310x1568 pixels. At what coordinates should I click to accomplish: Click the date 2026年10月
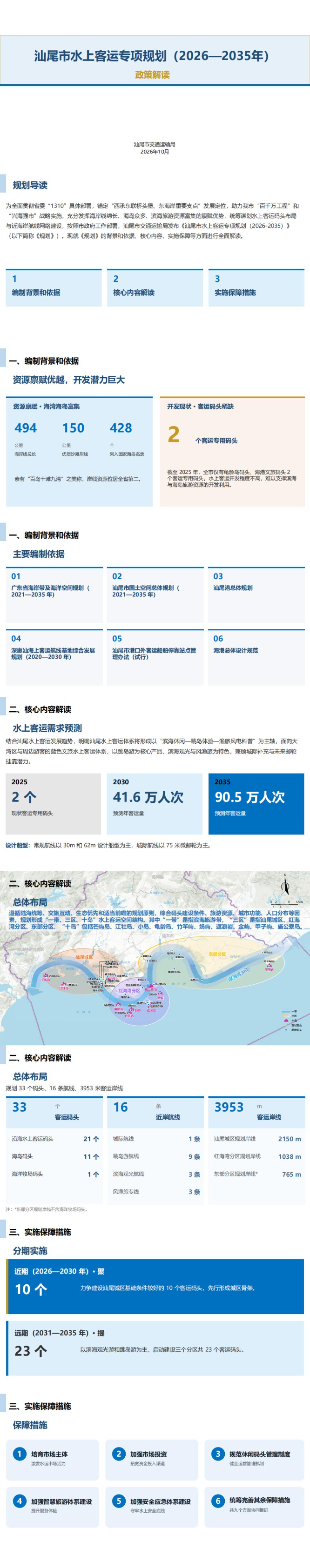(x=155, y=152)
